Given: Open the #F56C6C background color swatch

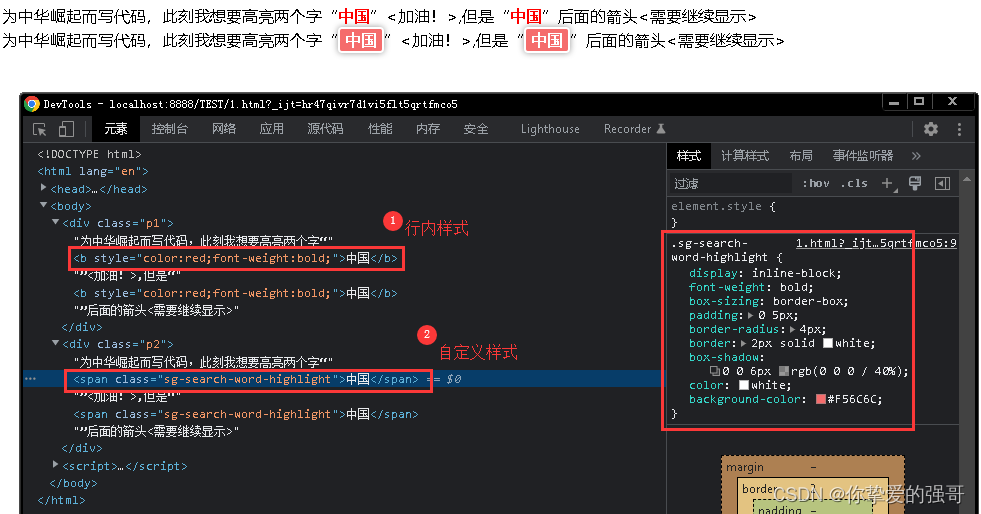Looking at the screenshot, I should pos(821,400).
